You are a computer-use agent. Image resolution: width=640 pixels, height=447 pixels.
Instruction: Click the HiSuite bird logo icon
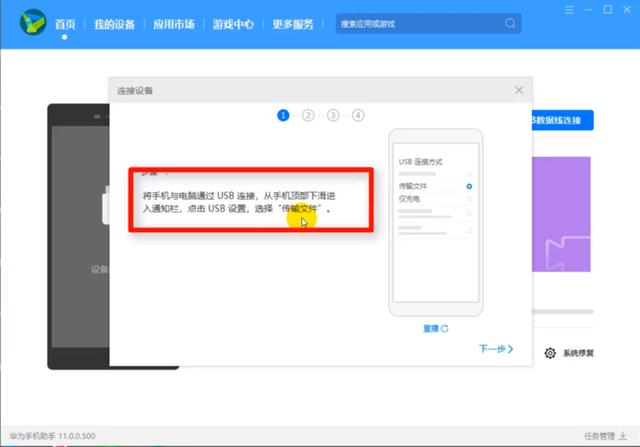coord(33,22)
